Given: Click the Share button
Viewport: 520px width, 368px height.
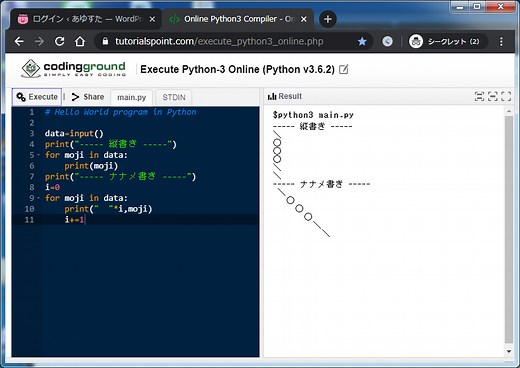Looking at the screenshot, I should 88,97.
